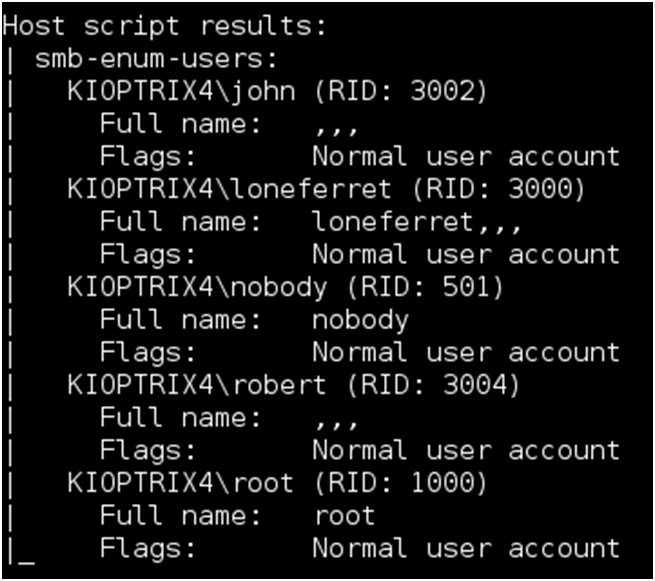Click the full name "nobody" value
Viewport: 655px width, 581px height.
click(360, 320)
